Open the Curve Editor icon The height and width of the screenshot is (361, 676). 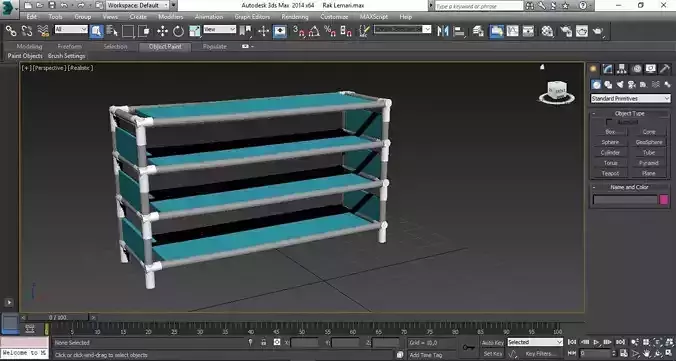(512, 31)
